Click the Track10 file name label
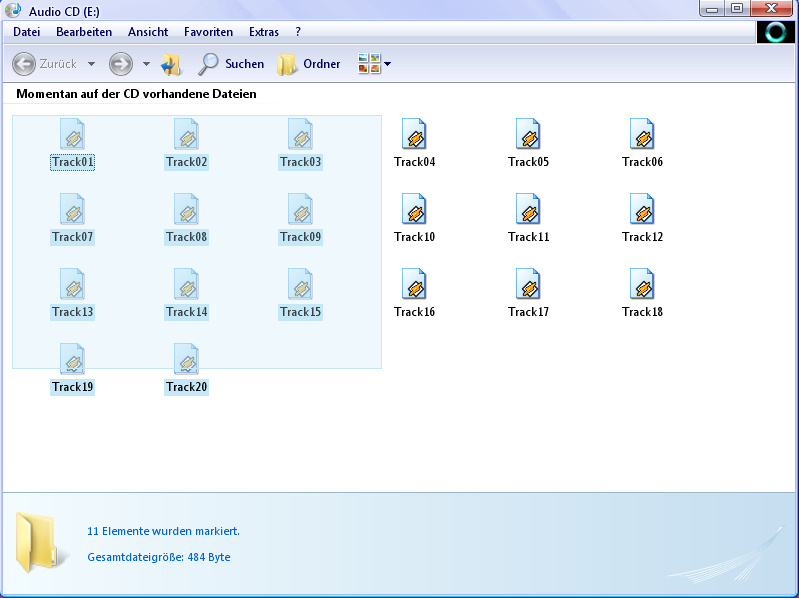799x598 pixels. point(414,237)
